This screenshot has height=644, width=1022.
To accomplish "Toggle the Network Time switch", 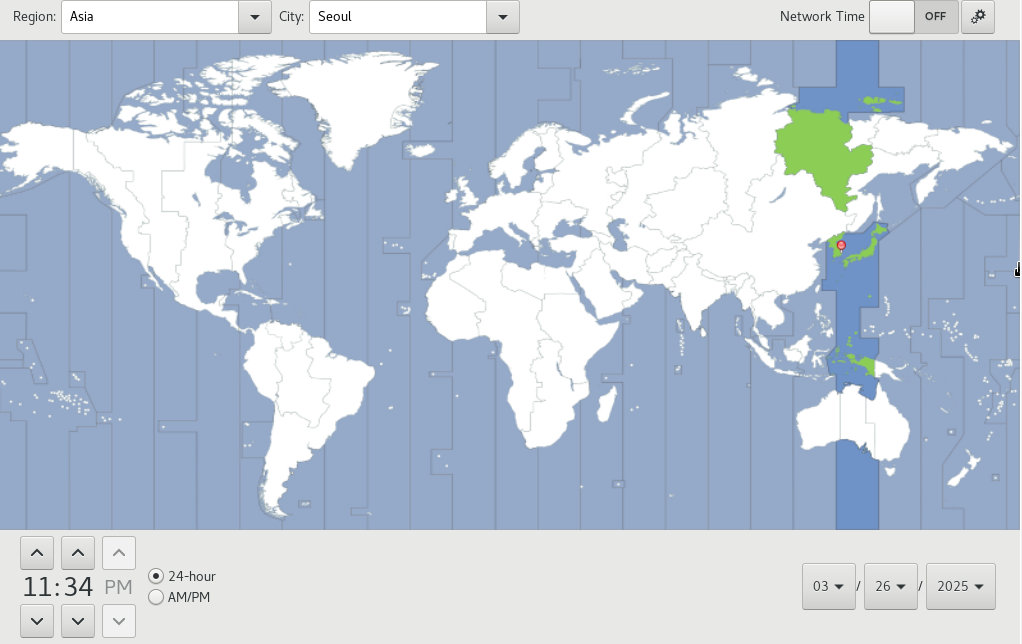I will pyautogui.click(x=914, y=16).
